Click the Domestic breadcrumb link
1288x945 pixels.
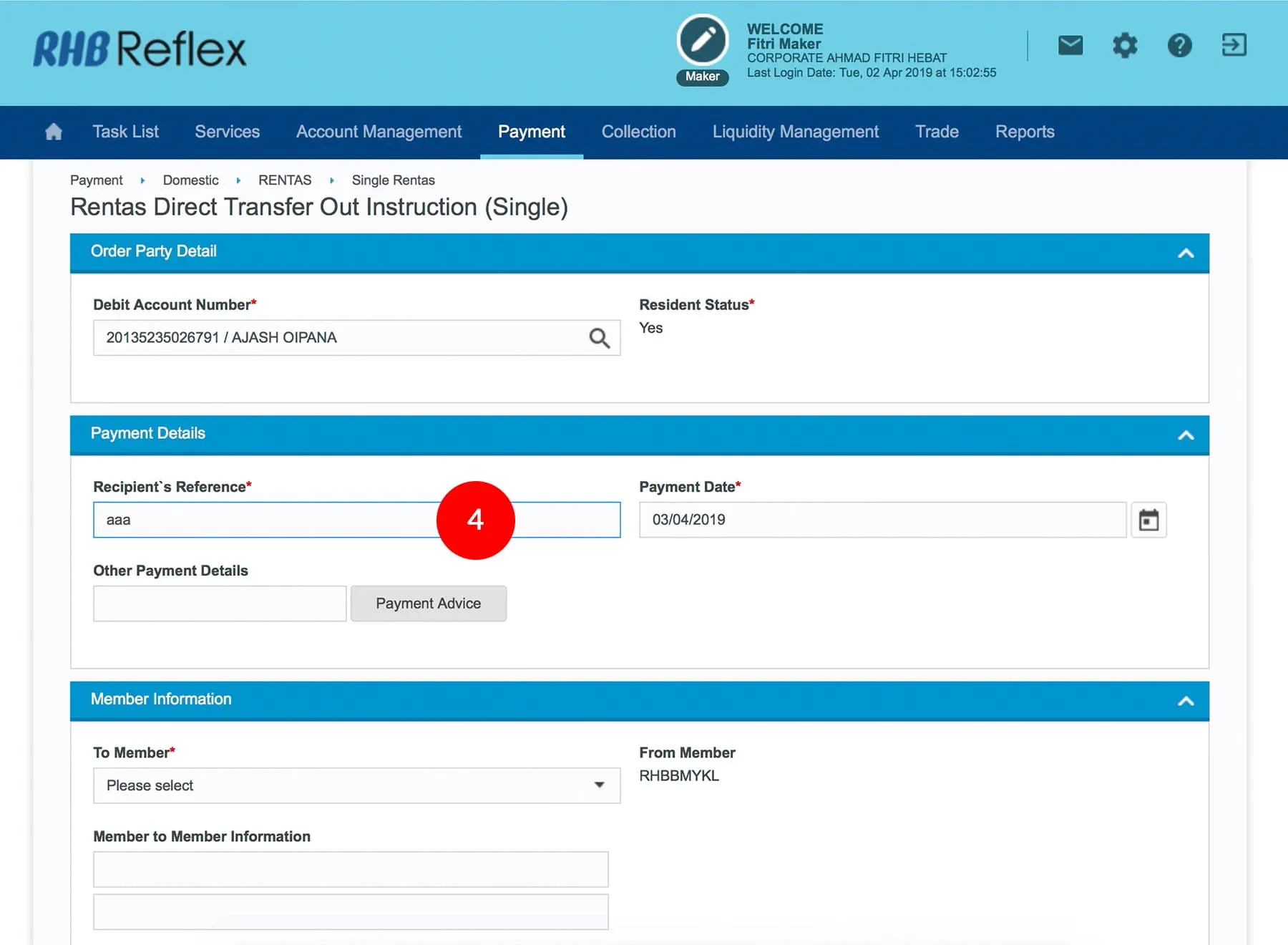coord(190,180)
